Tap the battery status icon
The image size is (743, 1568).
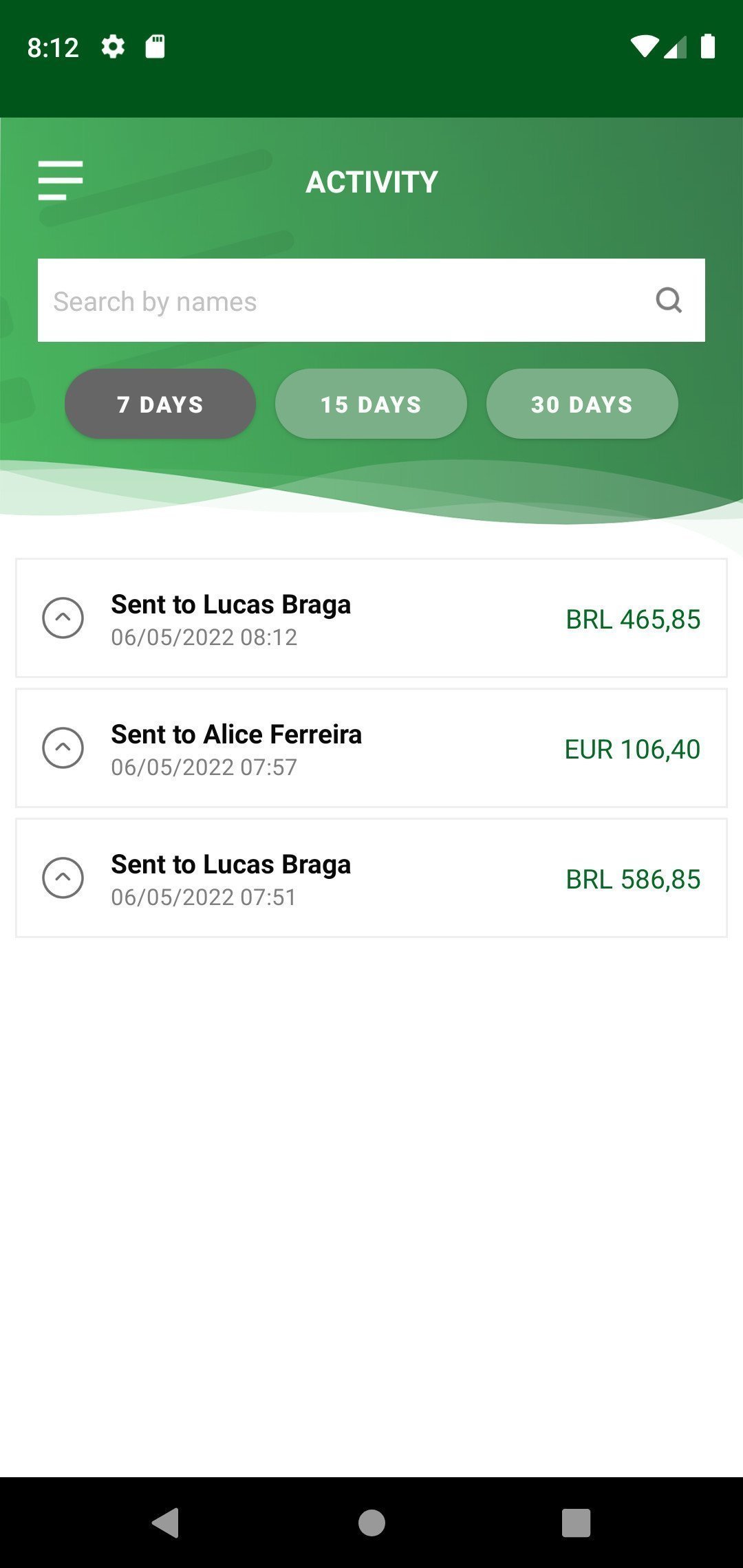[x=707, y=47]
